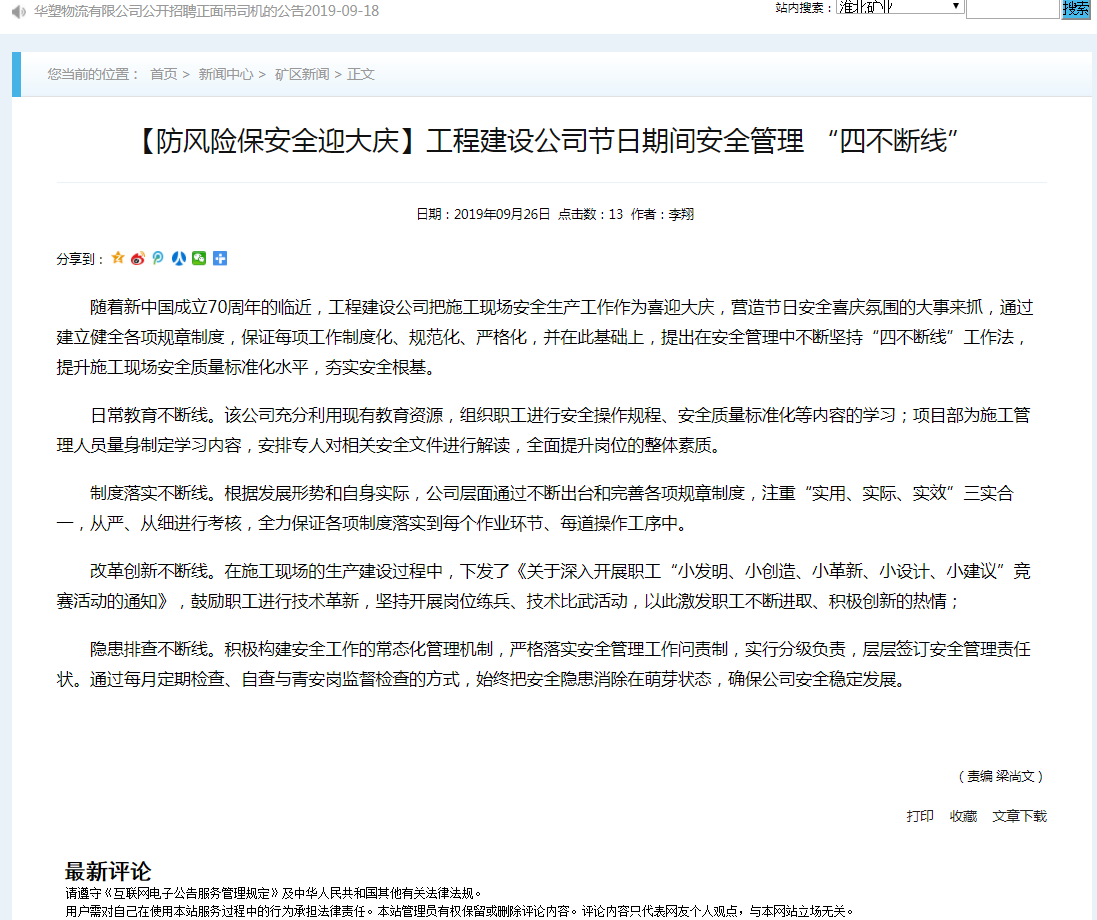Screen dimensions: 1097x920
Task: Share article to WeChat icon
Action: (199, 258)
